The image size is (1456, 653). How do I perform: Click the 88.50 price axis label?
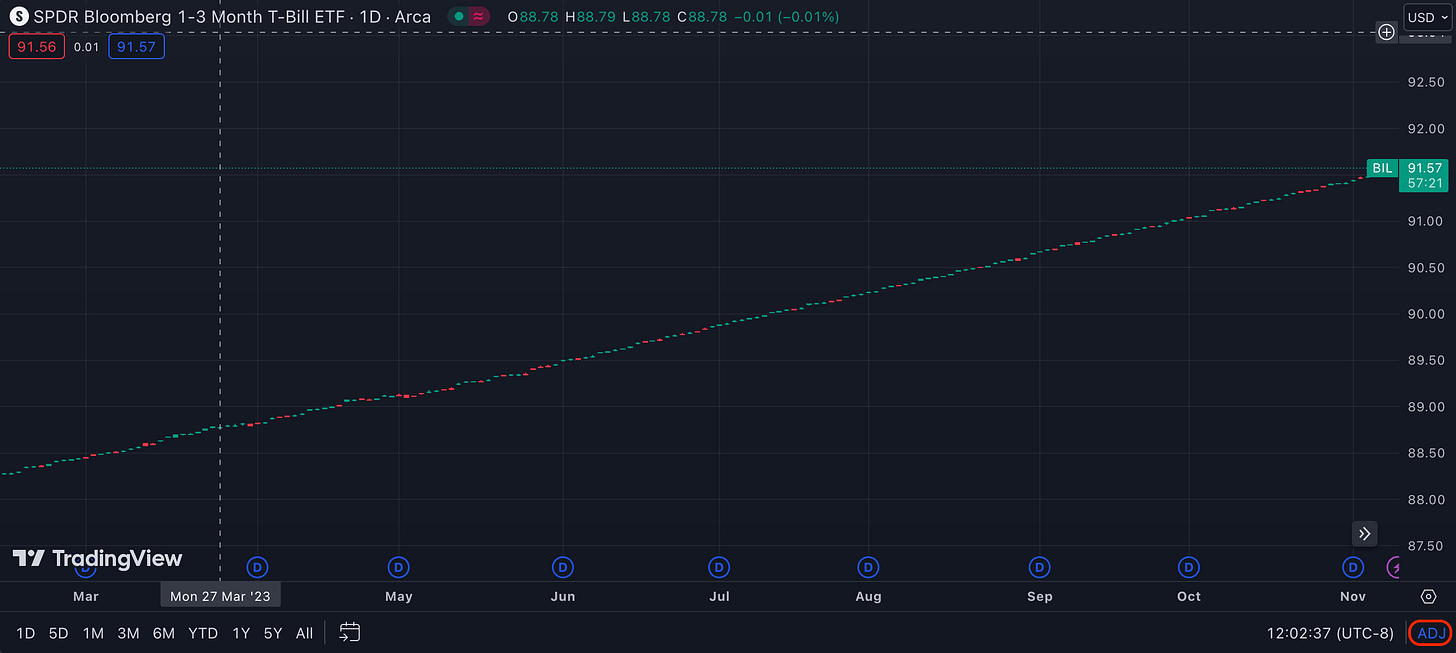[1425, 453]
